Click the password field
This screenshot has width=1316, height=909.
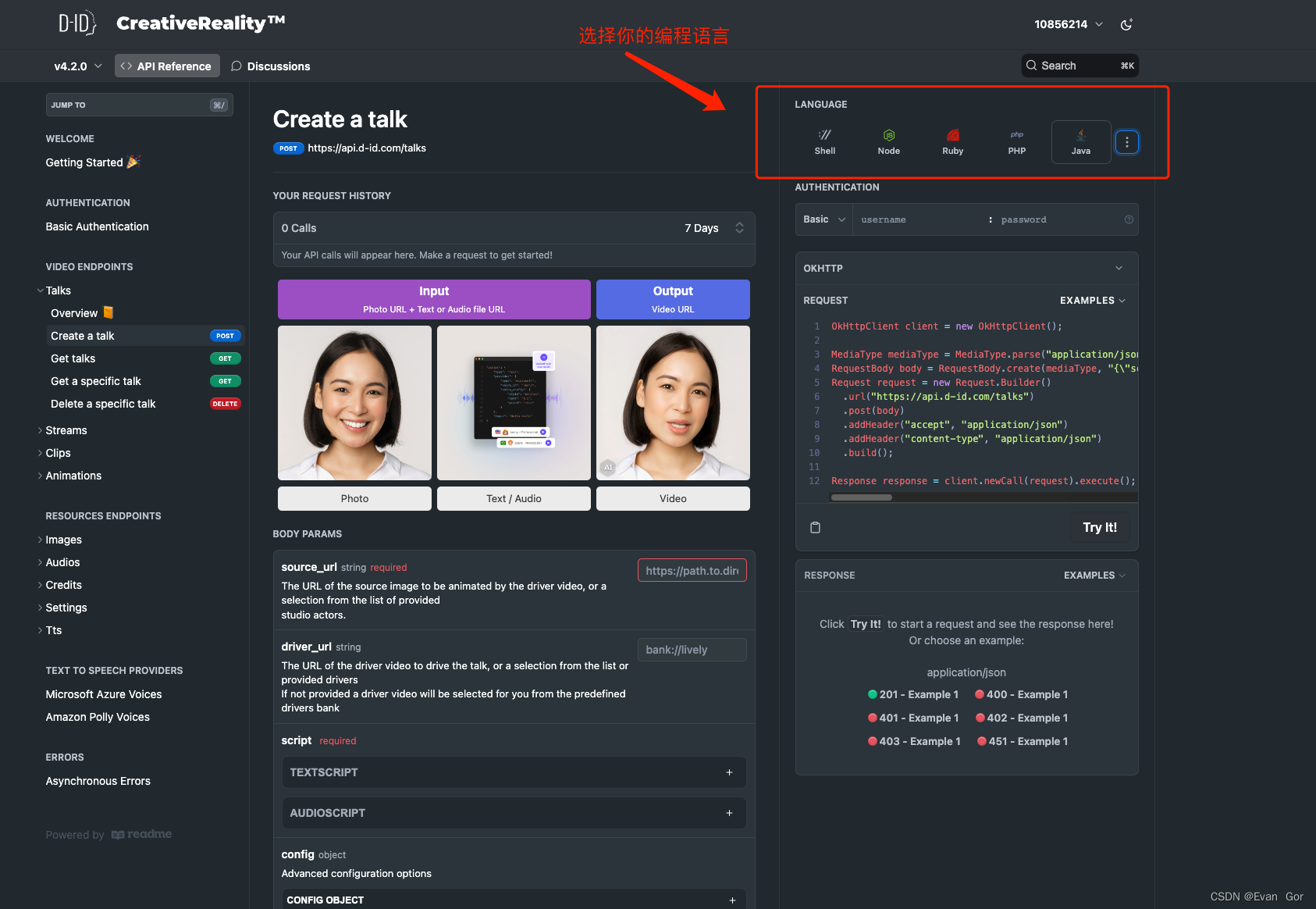pos(1058,219)
